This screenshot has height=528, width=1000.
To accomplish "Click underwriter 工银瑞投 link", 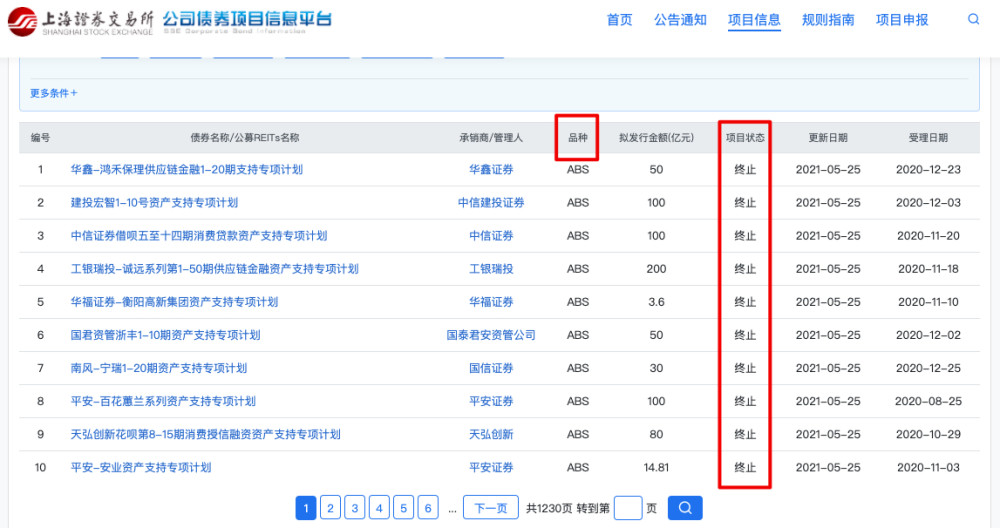I will coord(491,269).
